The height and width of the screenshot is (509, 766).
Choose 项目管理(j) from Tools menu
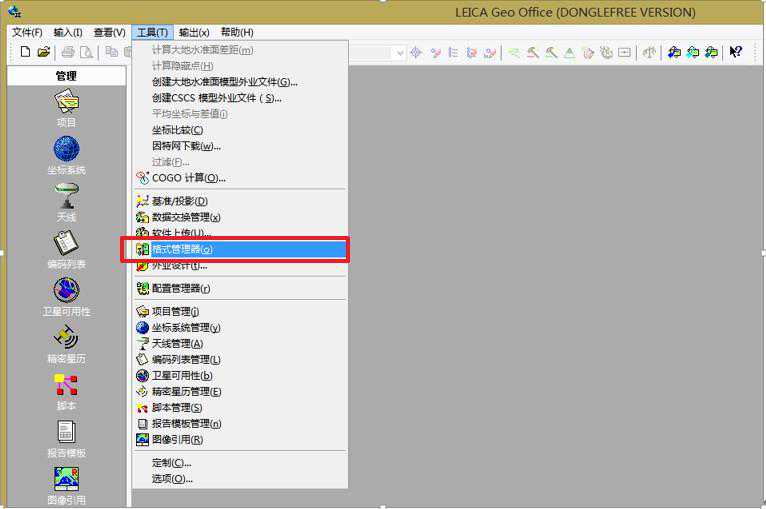[240, 311]
